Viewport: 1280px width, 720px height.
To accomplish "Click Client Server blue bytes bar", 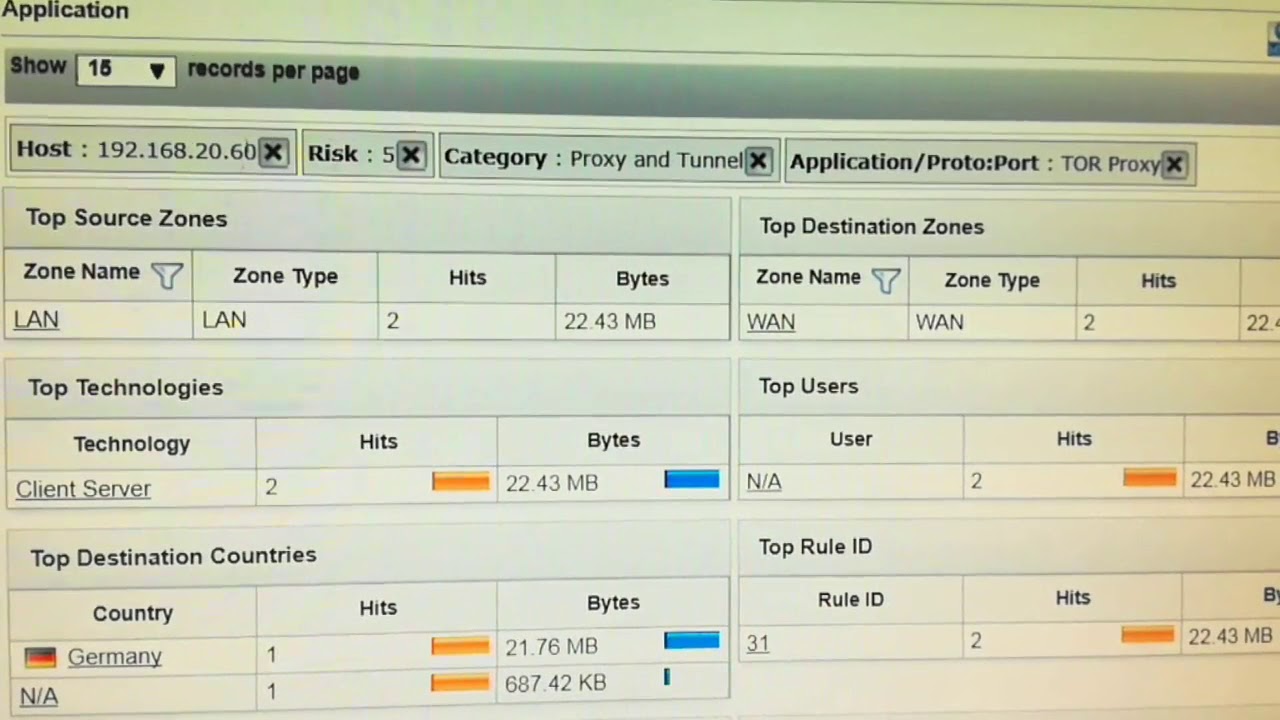I will pos(692,479).
